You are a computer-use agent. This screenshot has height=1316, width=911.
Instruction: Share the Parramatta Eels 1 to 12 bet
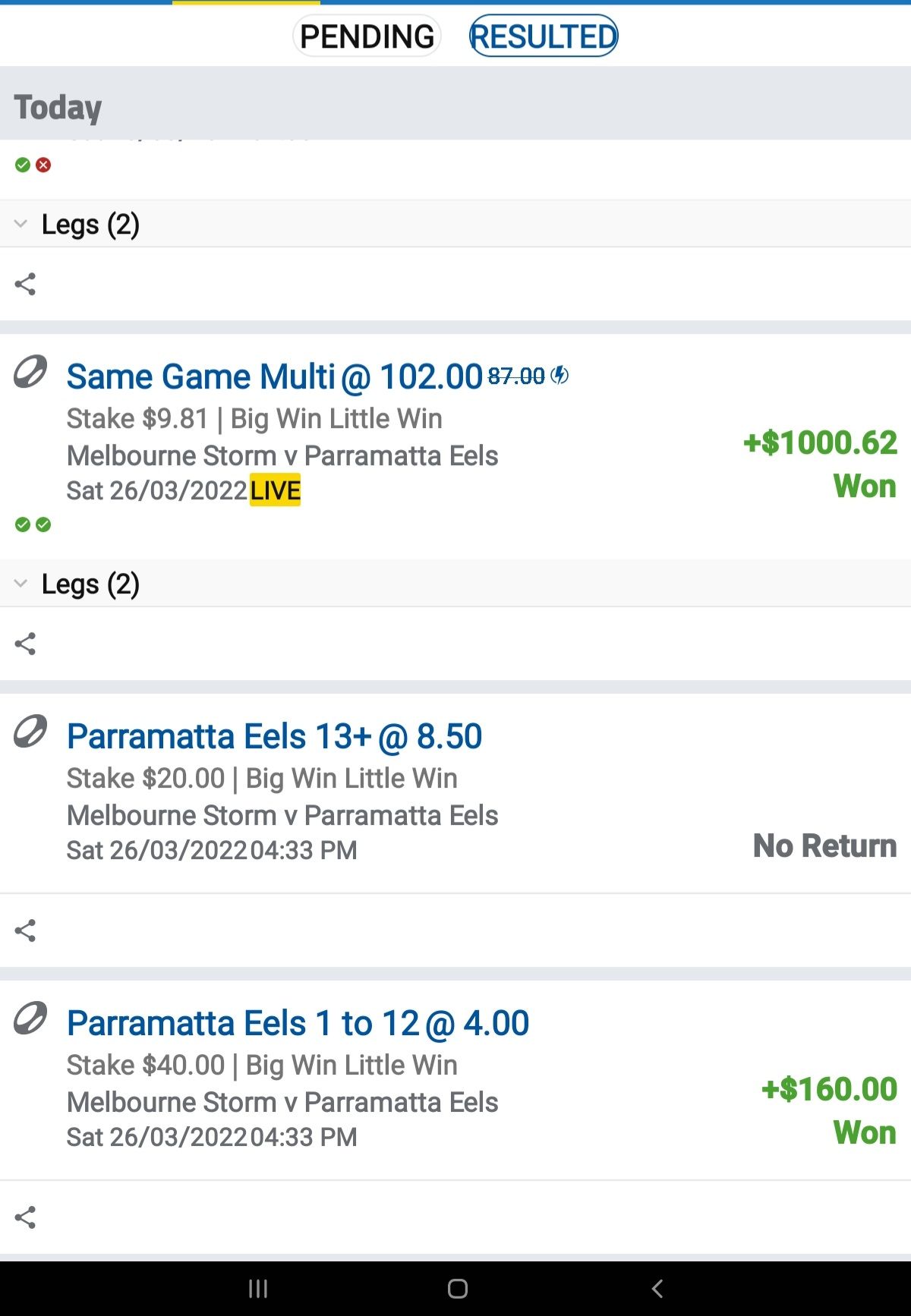point(25,1217)
